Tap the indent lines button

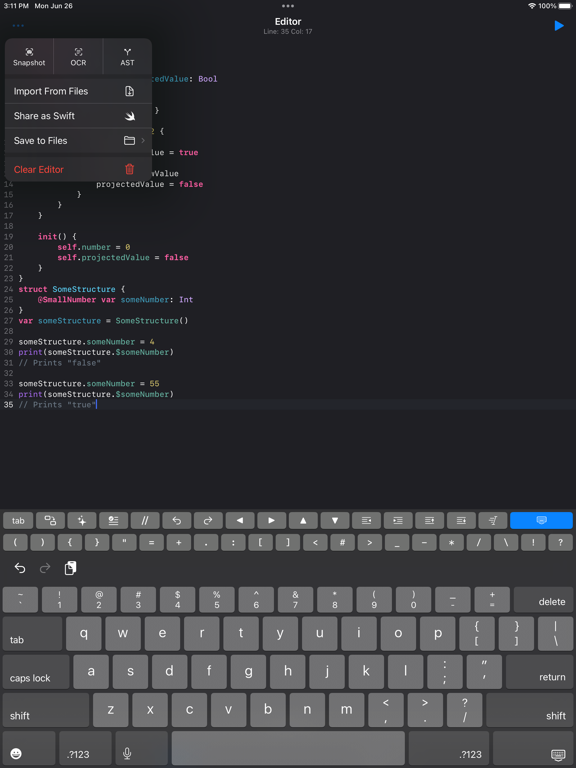398,520
